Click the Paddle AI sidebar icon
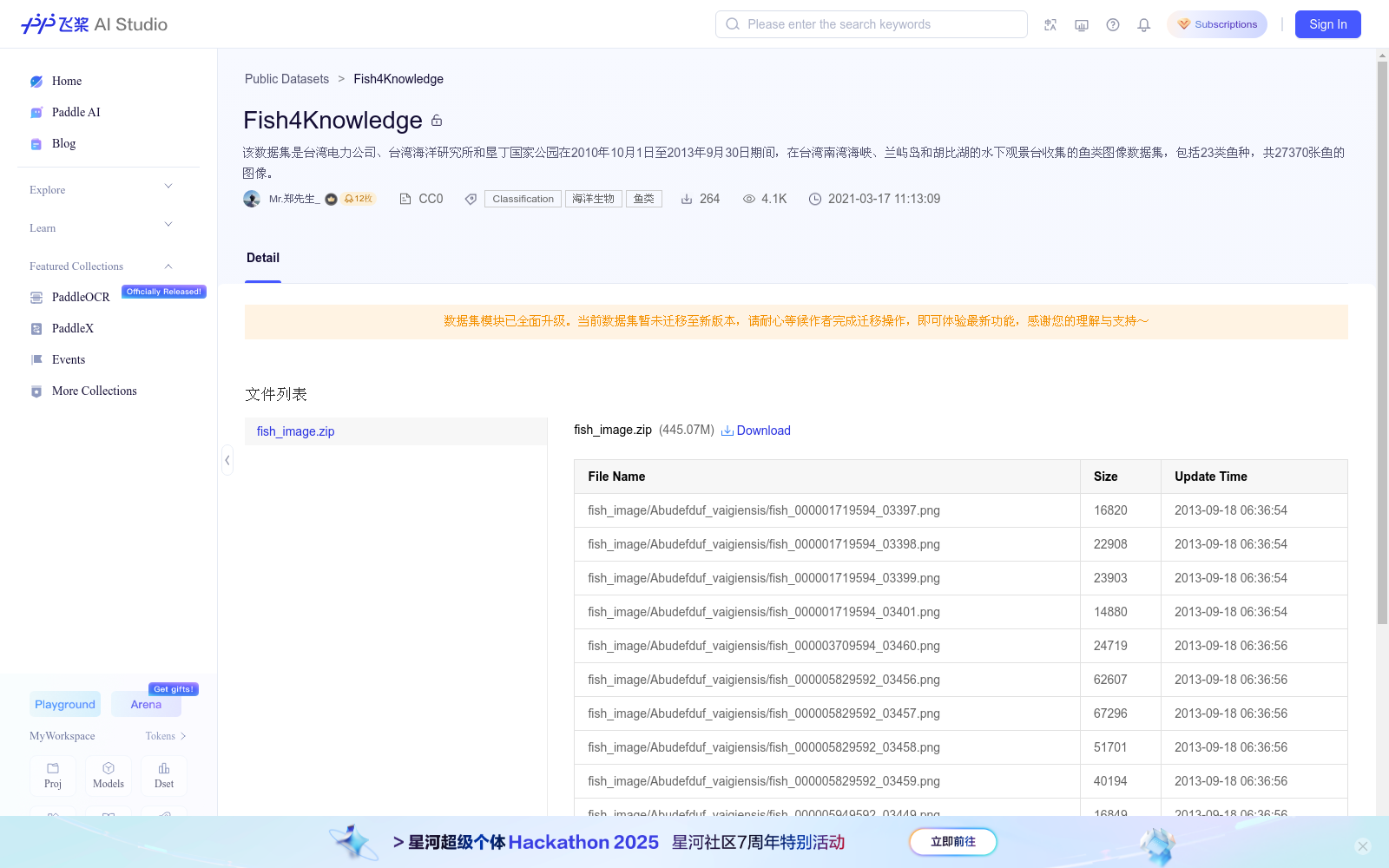Screen dimensions: 1389x868 [36, 113]
